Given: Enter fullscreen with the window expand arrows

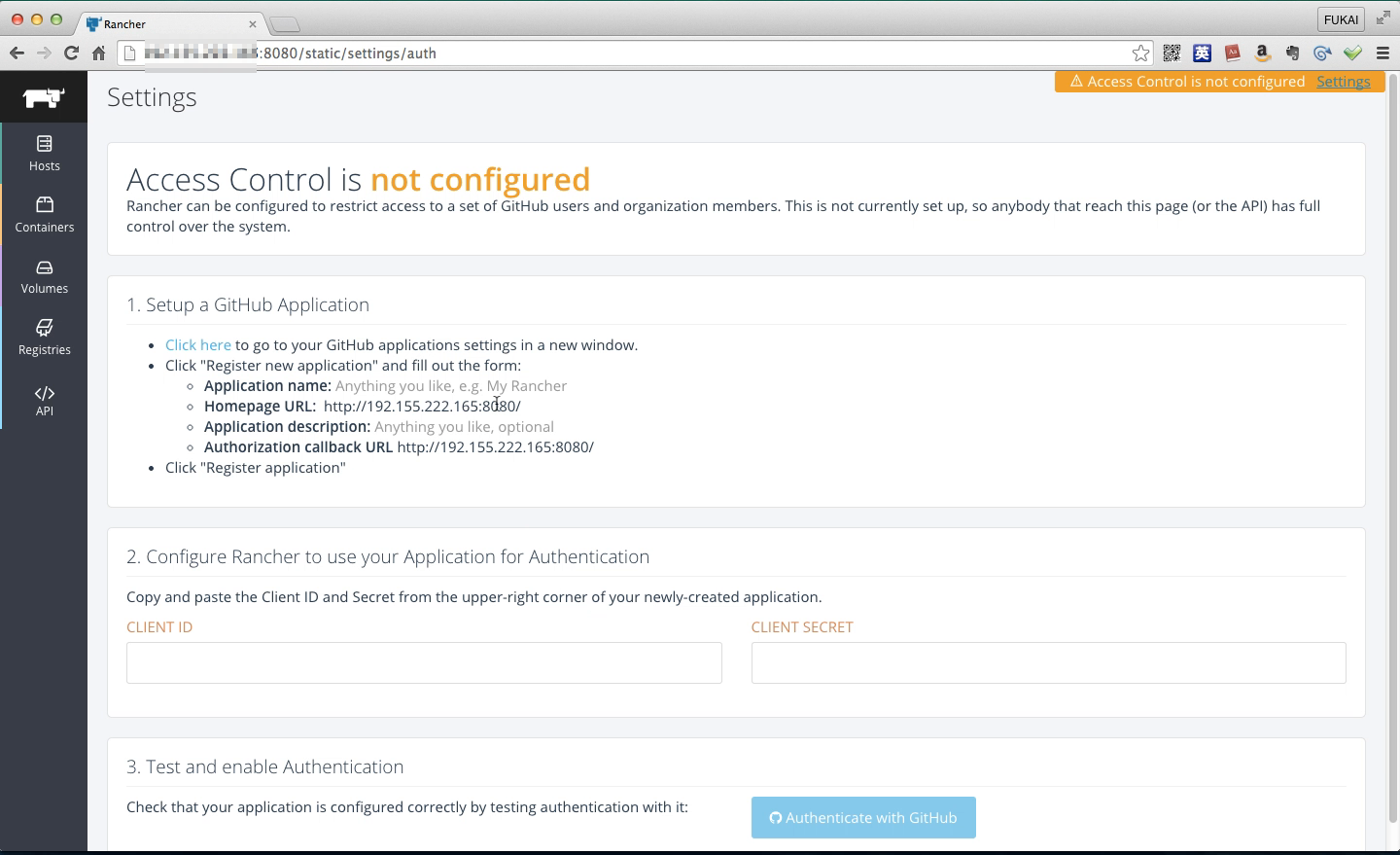Looking at the screenshot, I should (x=1382, y=18).
